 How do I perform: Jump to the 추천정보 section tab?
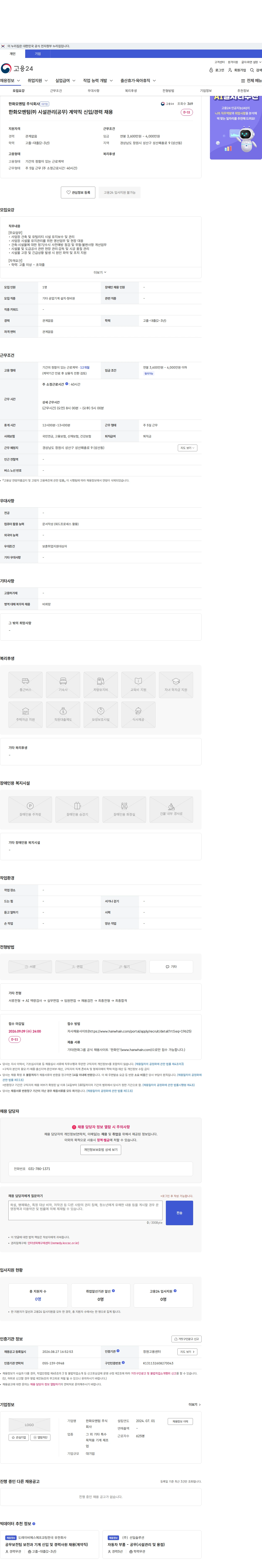click(x=243, y=91)
